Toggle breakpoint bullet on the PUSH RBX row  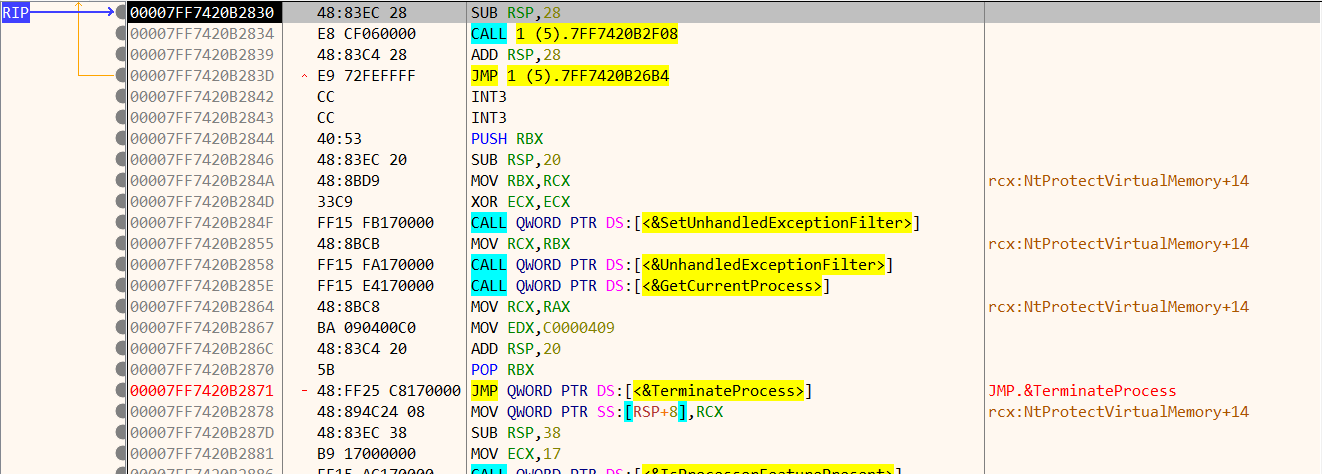[121, 139]
